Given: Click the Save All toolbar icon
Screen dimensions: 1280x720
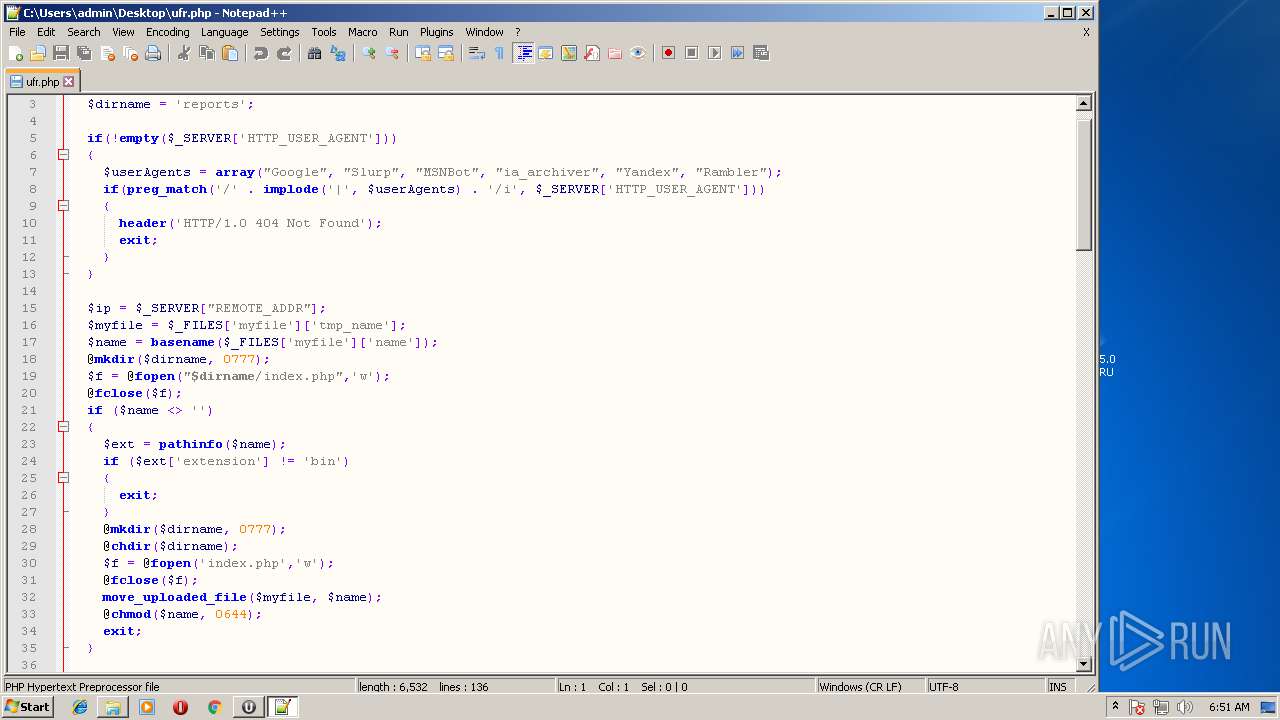Looking at the screenshot, I should [x=84, y=53].
